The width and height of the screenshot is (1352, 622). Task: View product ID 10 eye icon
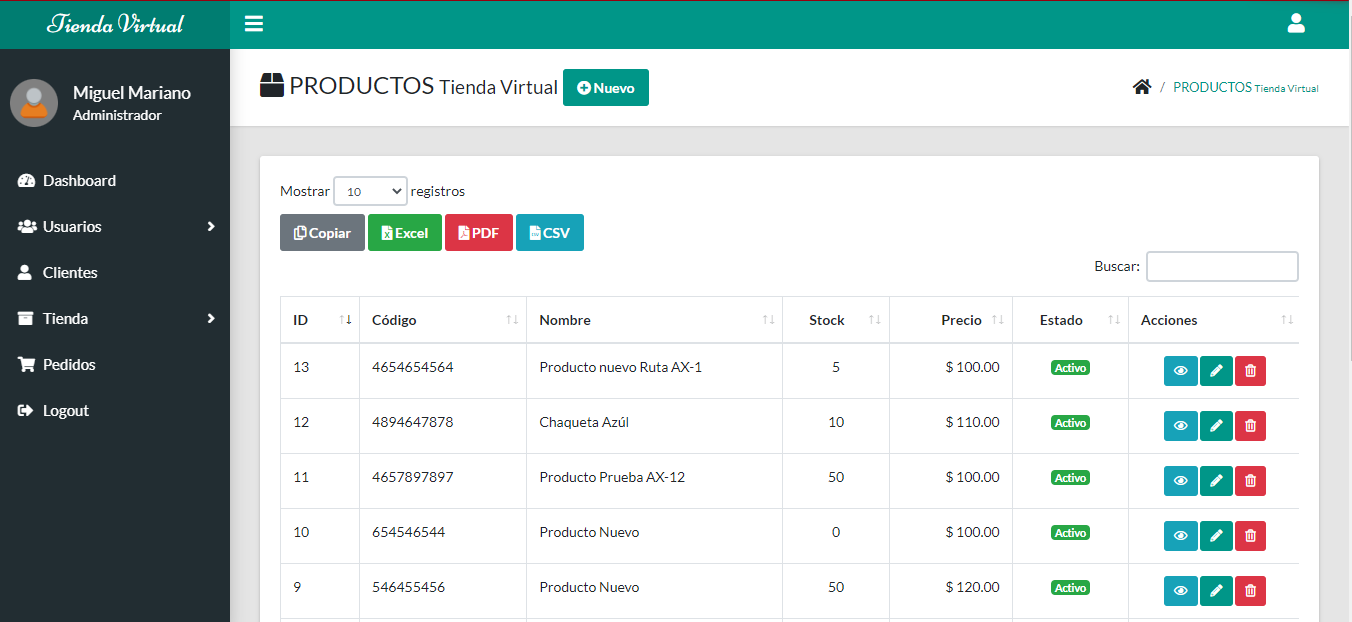(1180, 536)
